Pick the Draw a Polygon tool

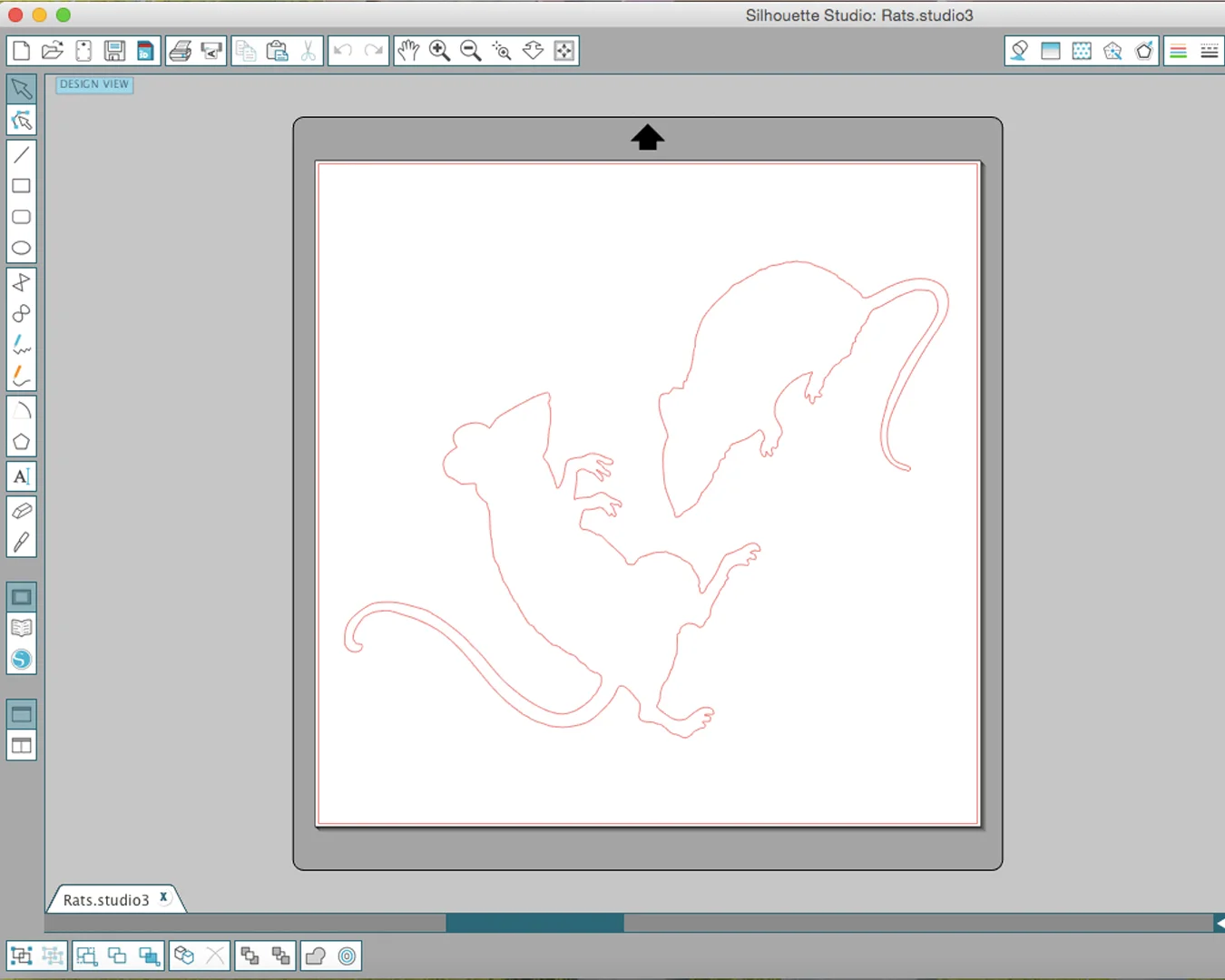coord(22,282)
